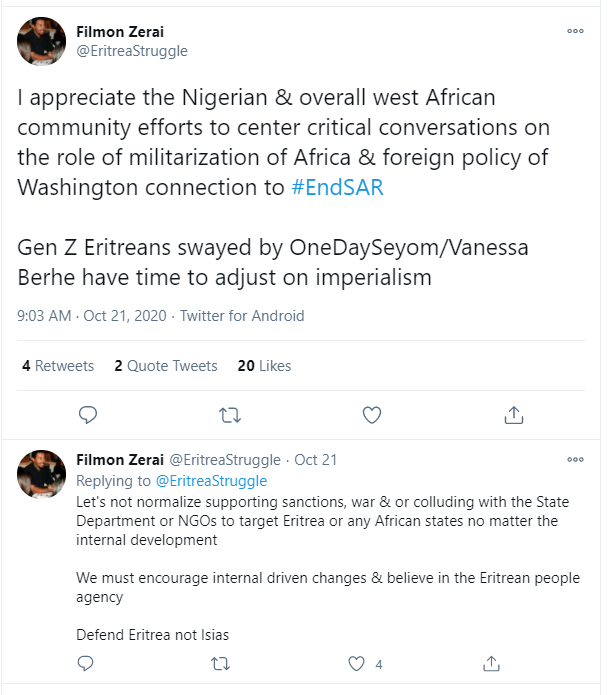Image resolution: width=615 pixels, height=695 pixels.
Task: Reply to the main tweet
Action: point(87,414)
